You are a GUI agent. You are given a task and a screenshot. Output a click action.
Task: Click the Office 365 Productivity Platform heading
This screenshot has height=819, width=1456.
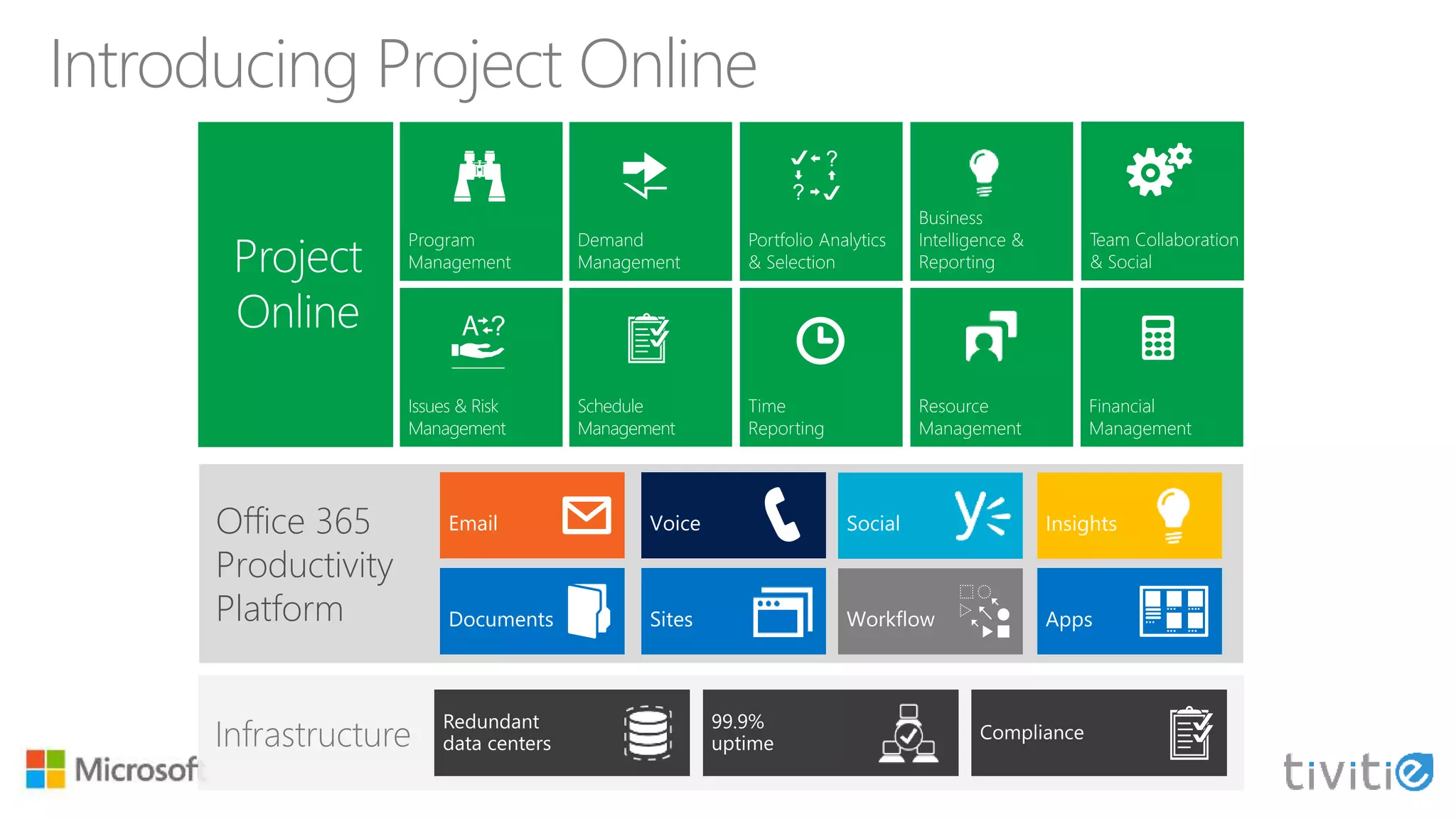pyautogui.click(x=304, y=564)
